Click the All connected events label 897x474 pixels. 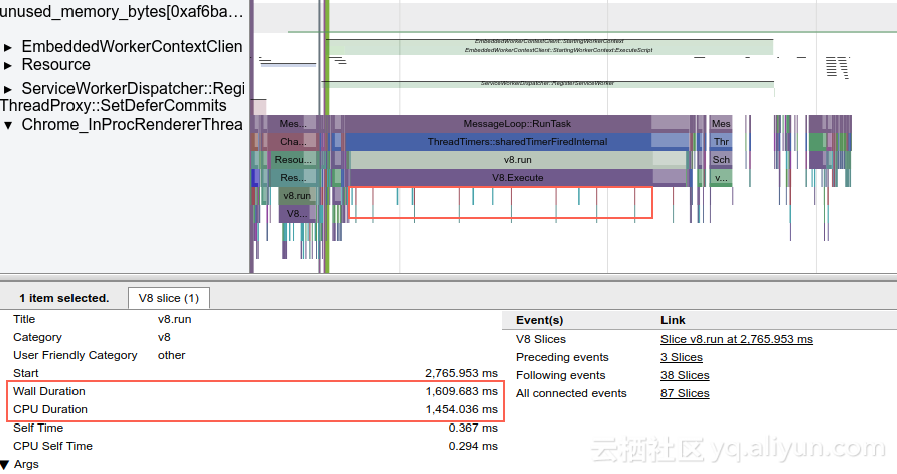coord(571,393)
